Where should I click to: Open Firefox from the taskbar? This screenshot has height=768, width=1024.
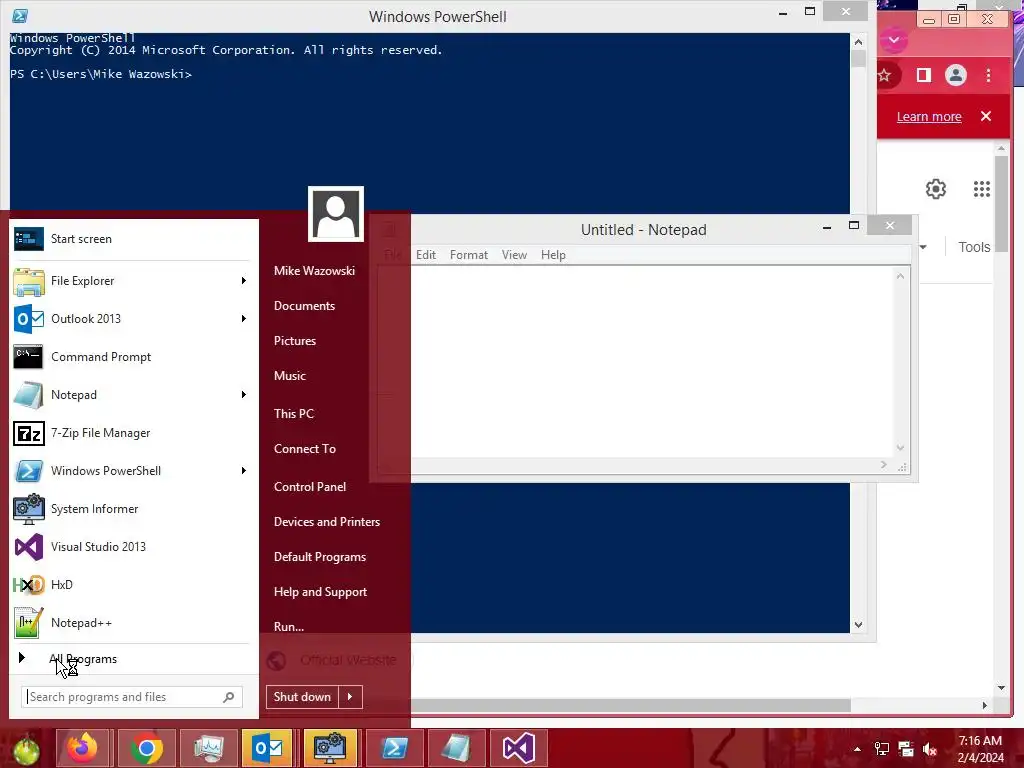pos(82,748)
